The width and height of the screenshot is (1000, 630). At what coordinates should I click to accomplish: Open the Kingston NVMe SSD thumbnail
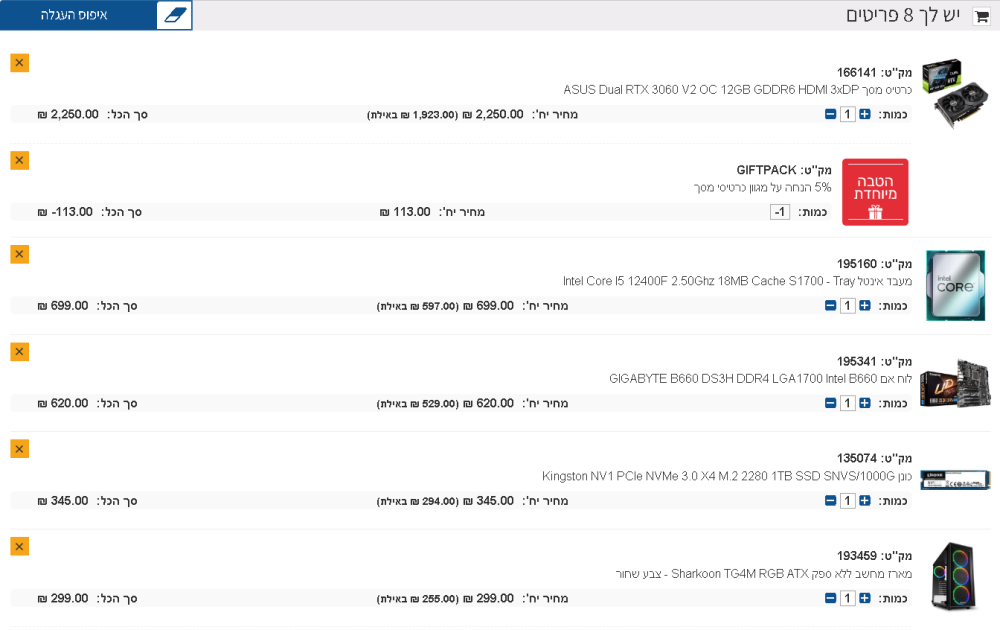coord(955,480)
